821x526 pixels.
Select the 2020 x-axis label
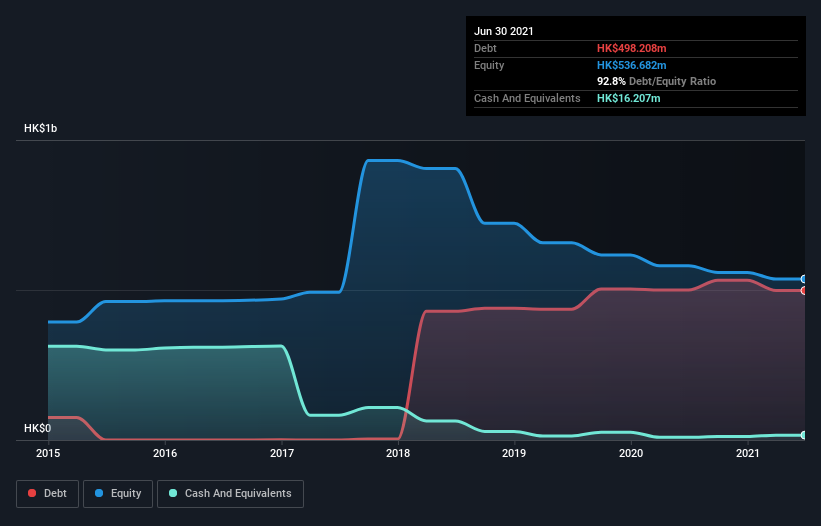tap(631, 453)
